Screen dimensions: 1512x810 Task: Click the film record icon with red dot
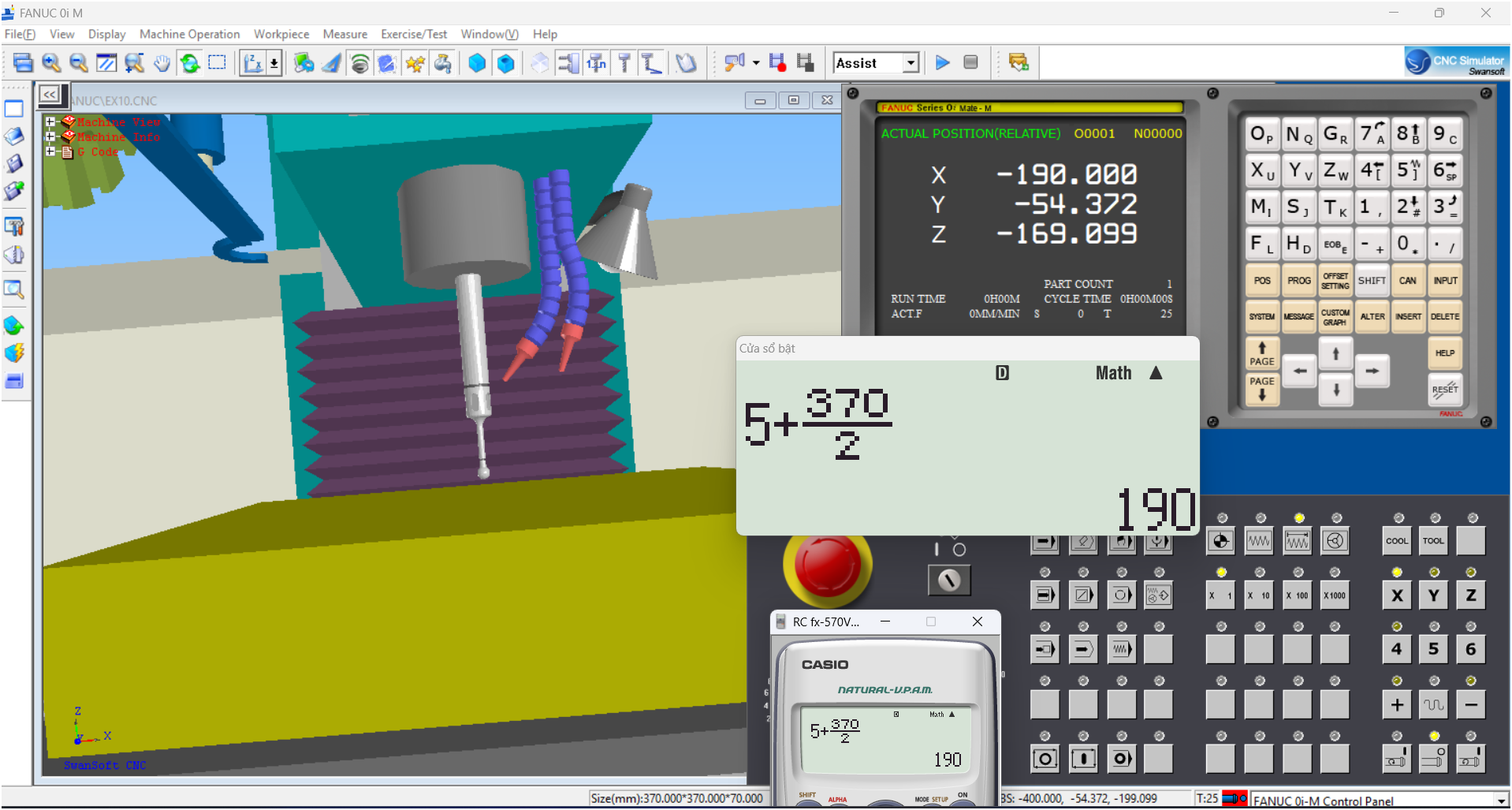(777, 63)
